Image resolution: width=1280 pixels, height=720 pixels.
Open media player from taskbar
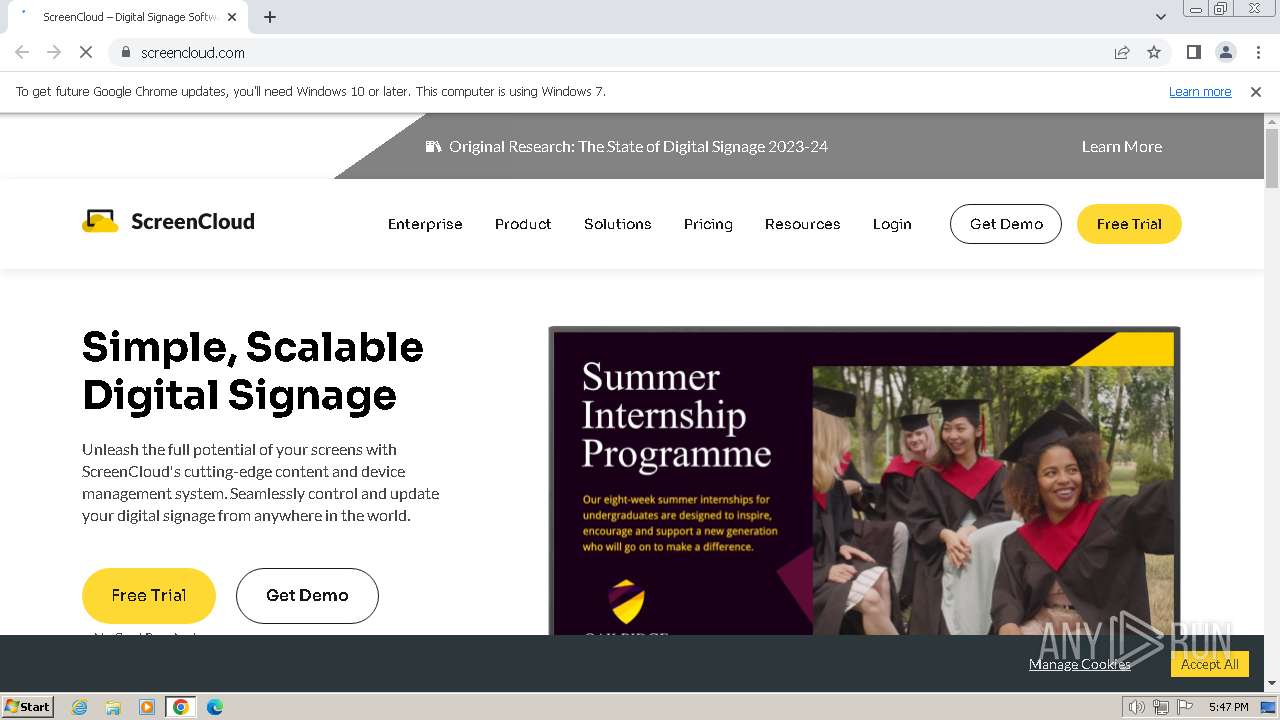pyautogui.click(x=147, y=707)
